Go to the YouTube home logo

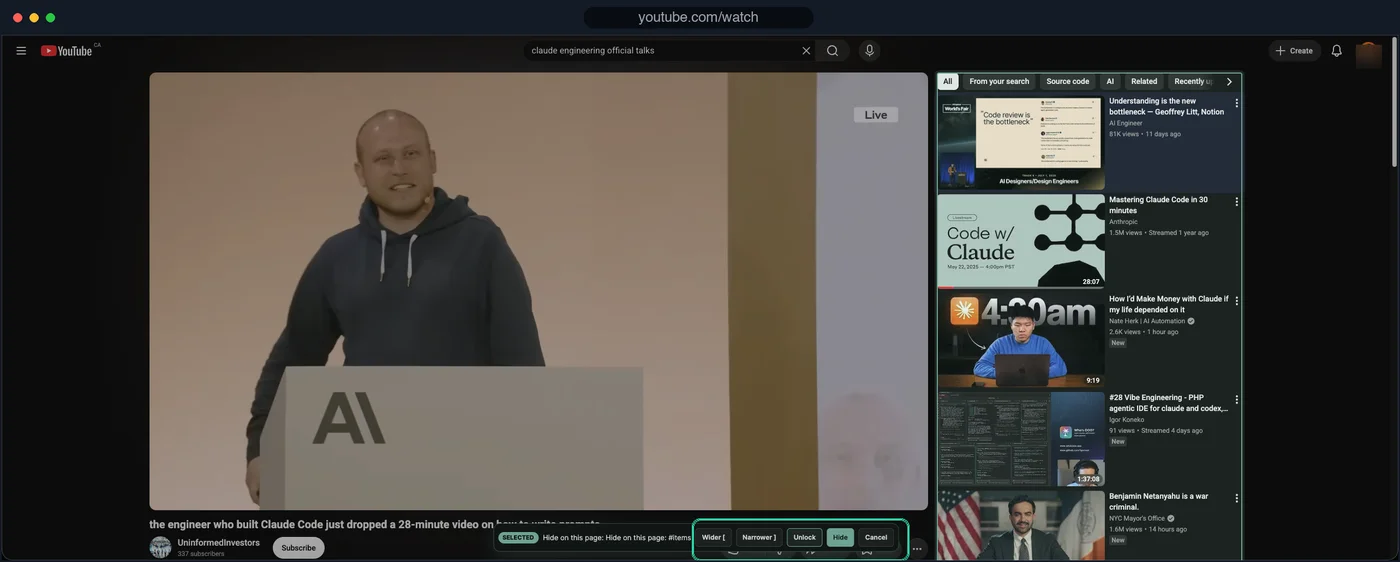pyautogui.click(x=66, y=51)
